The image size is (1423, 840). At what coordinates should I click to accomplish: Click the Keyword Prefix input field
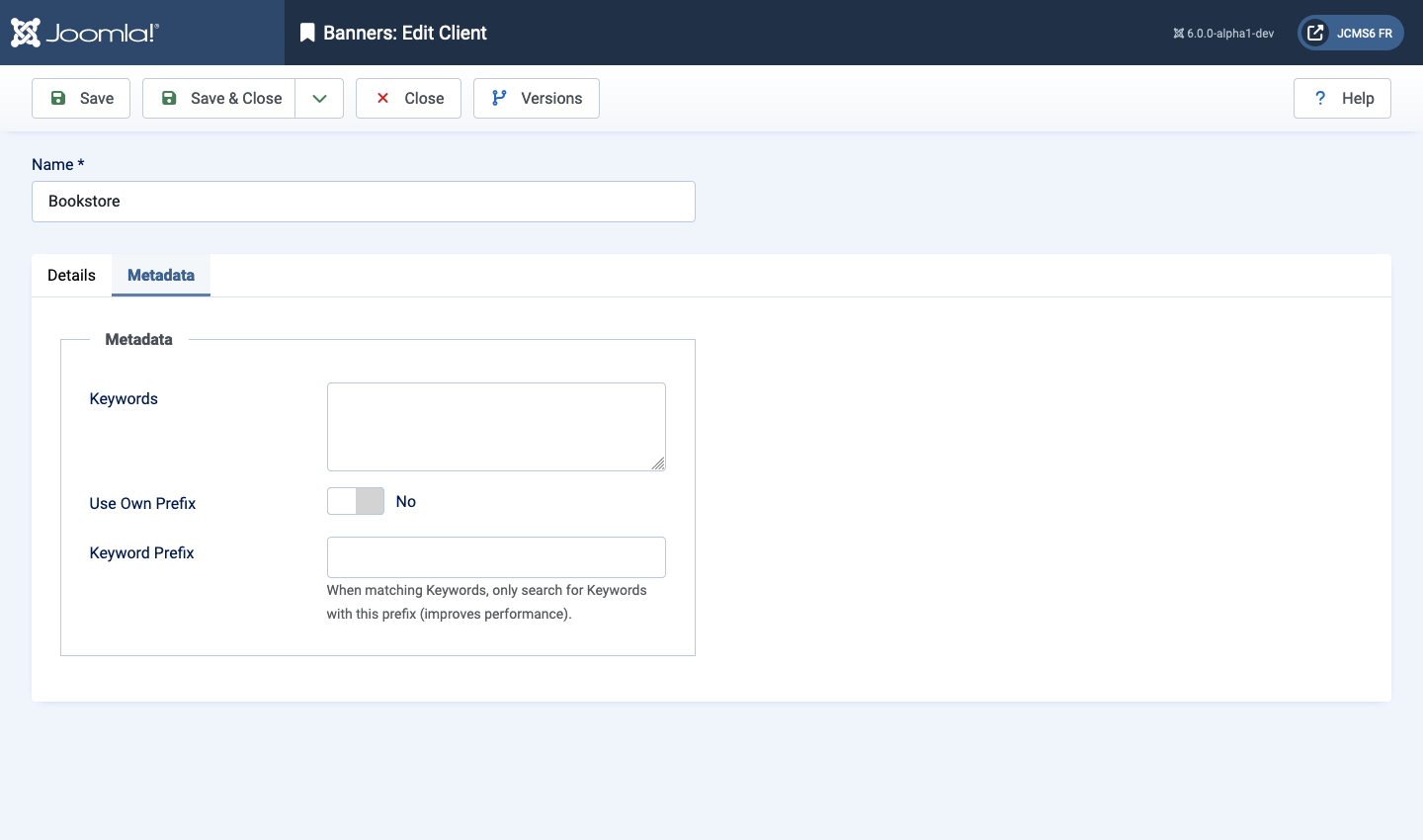496,557
